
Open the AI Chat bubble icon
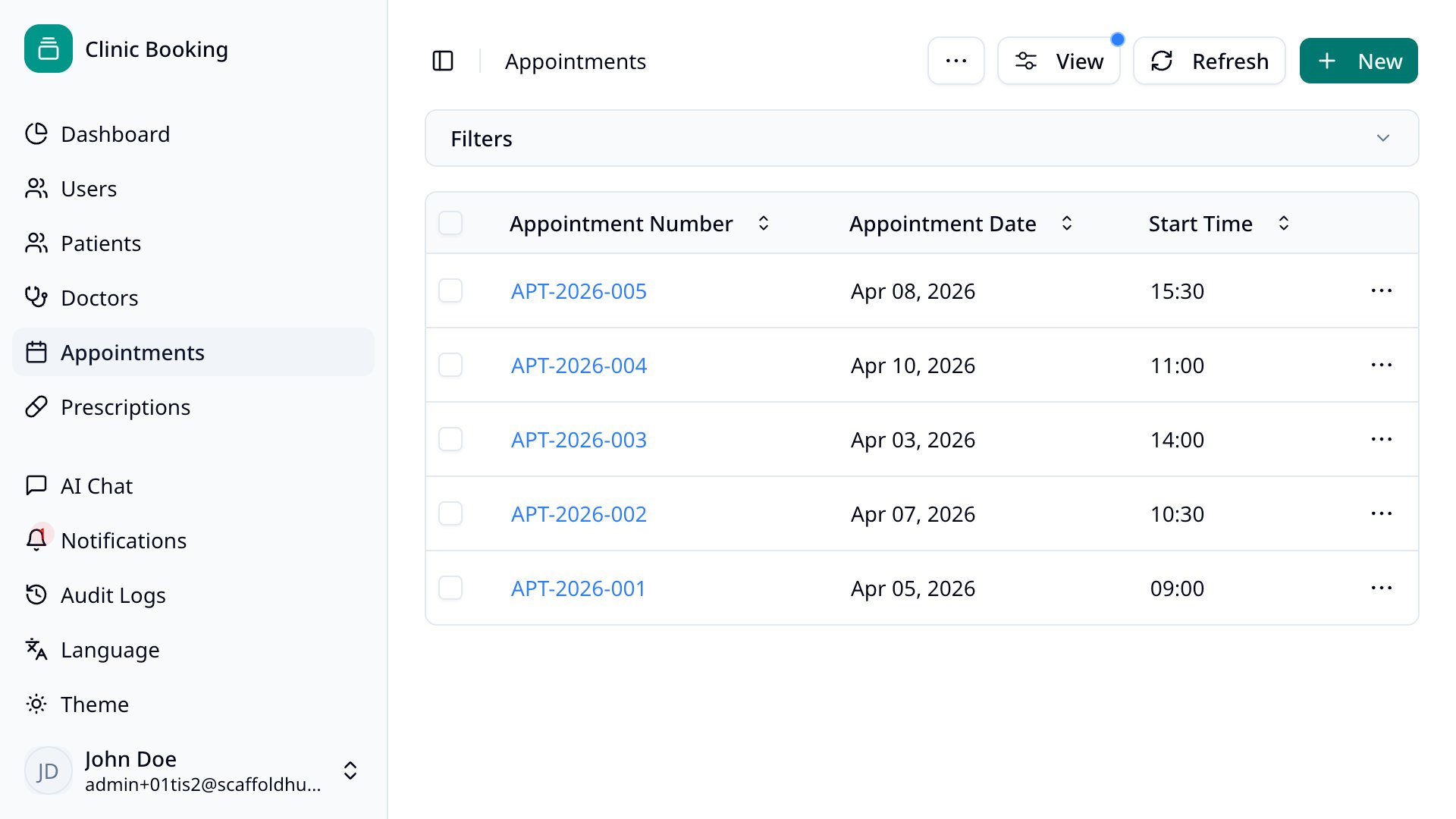36,485
